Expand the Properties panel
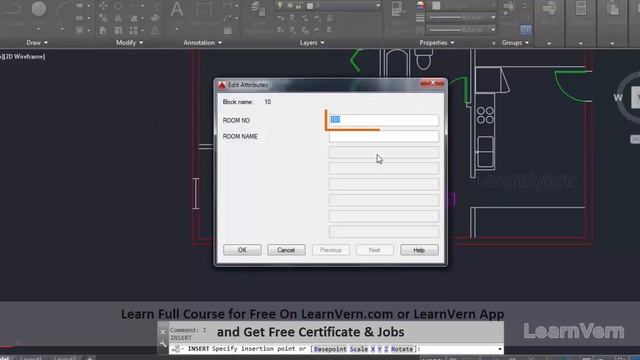The image size is (640, 360). (x=437, y=42)
